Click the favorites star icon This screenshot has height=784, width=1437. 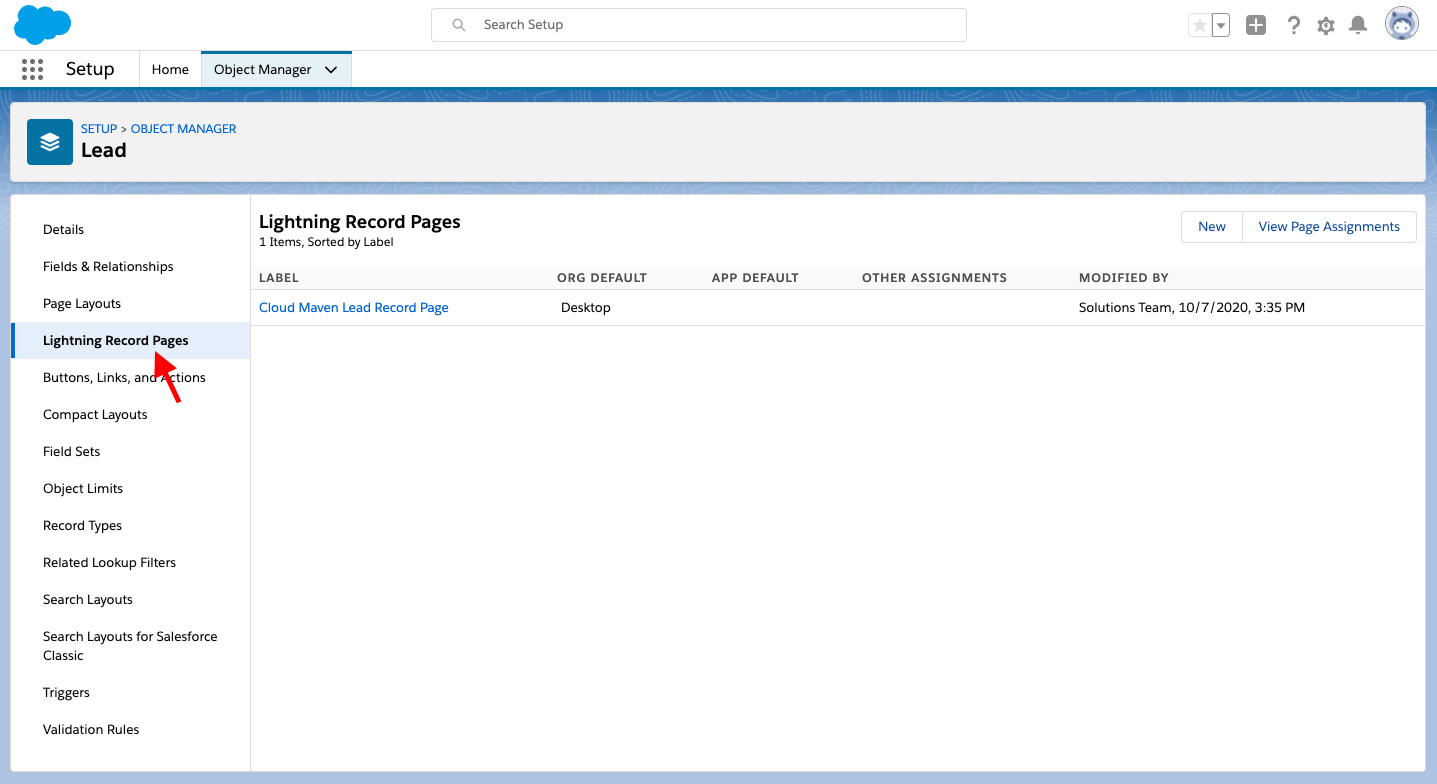click(x=1199, y=26)
